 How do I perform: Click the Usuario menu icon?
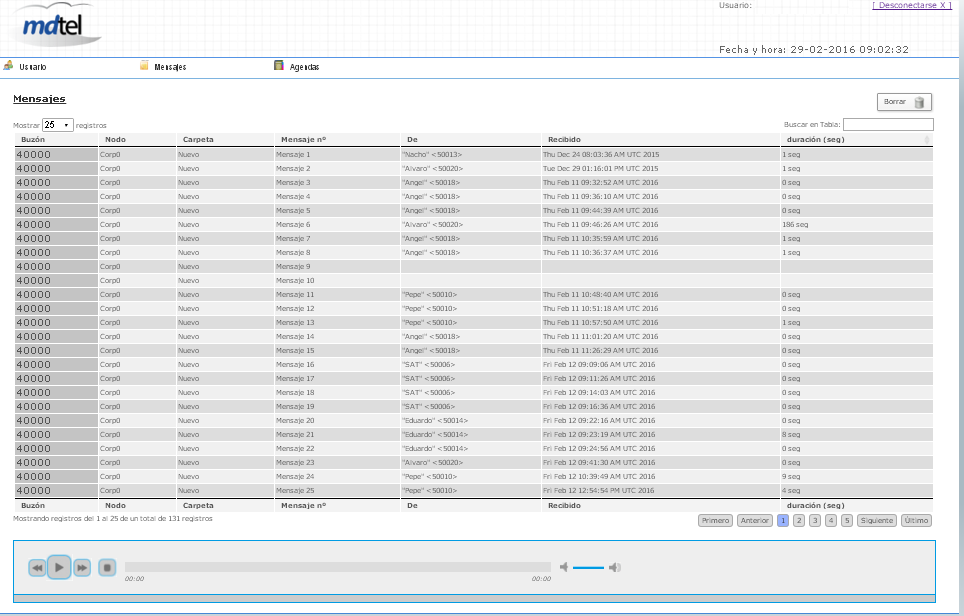(x=8, y=65)
